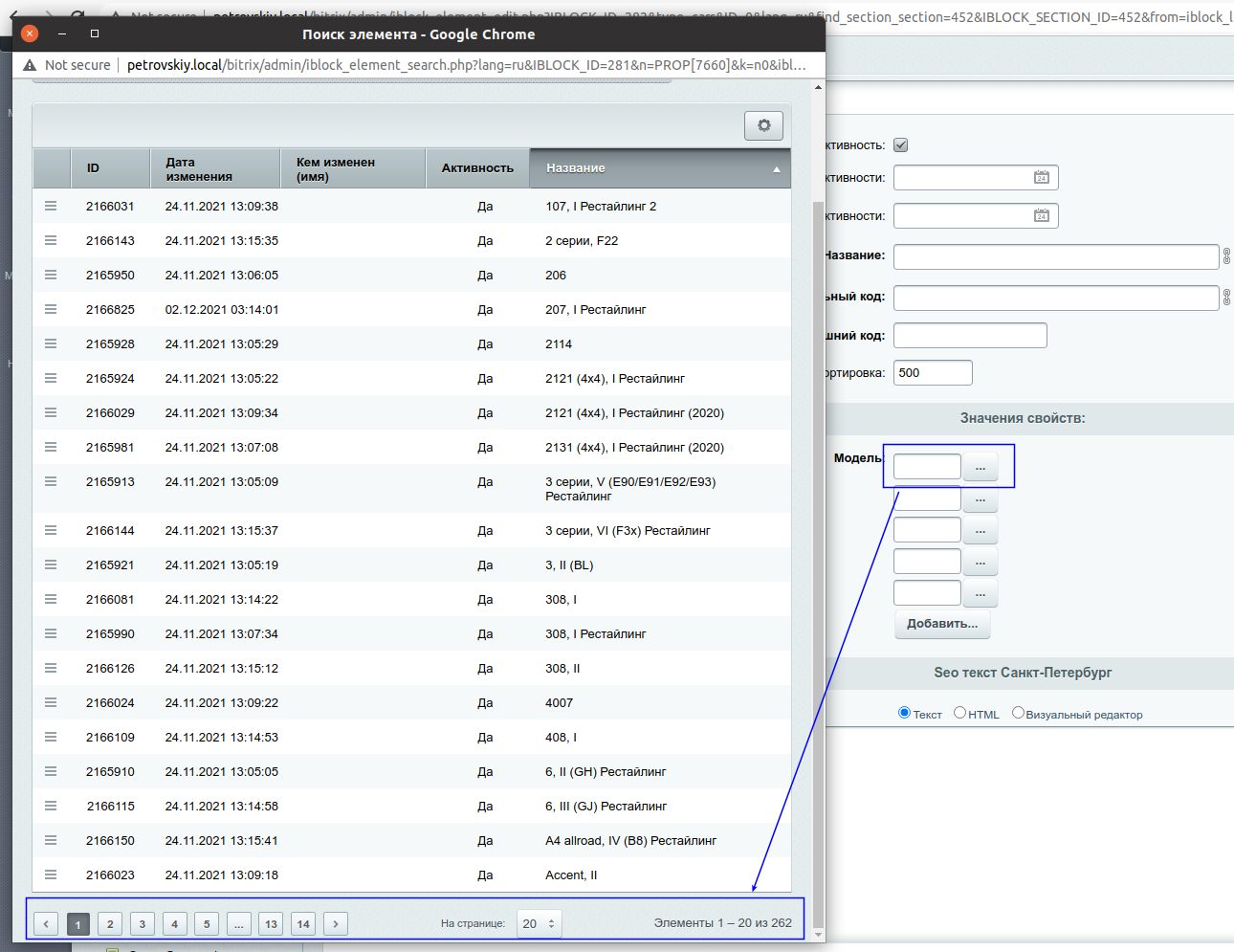Select Визуальный редактор radio option

tap(1018, 713)
